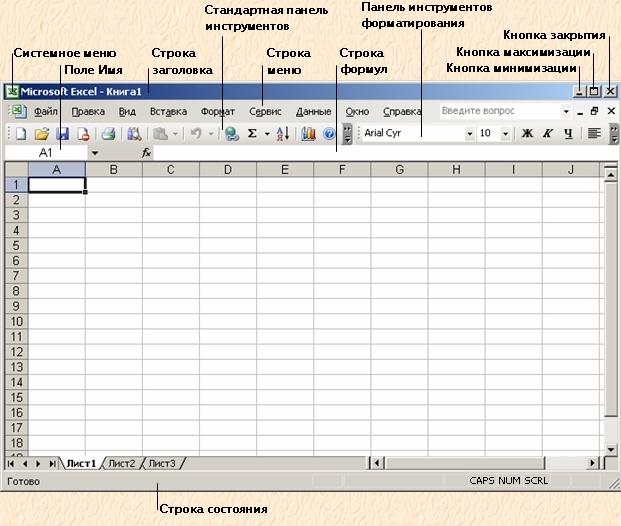Go to the first sheet tab navigation arrow

pos(11,463)
